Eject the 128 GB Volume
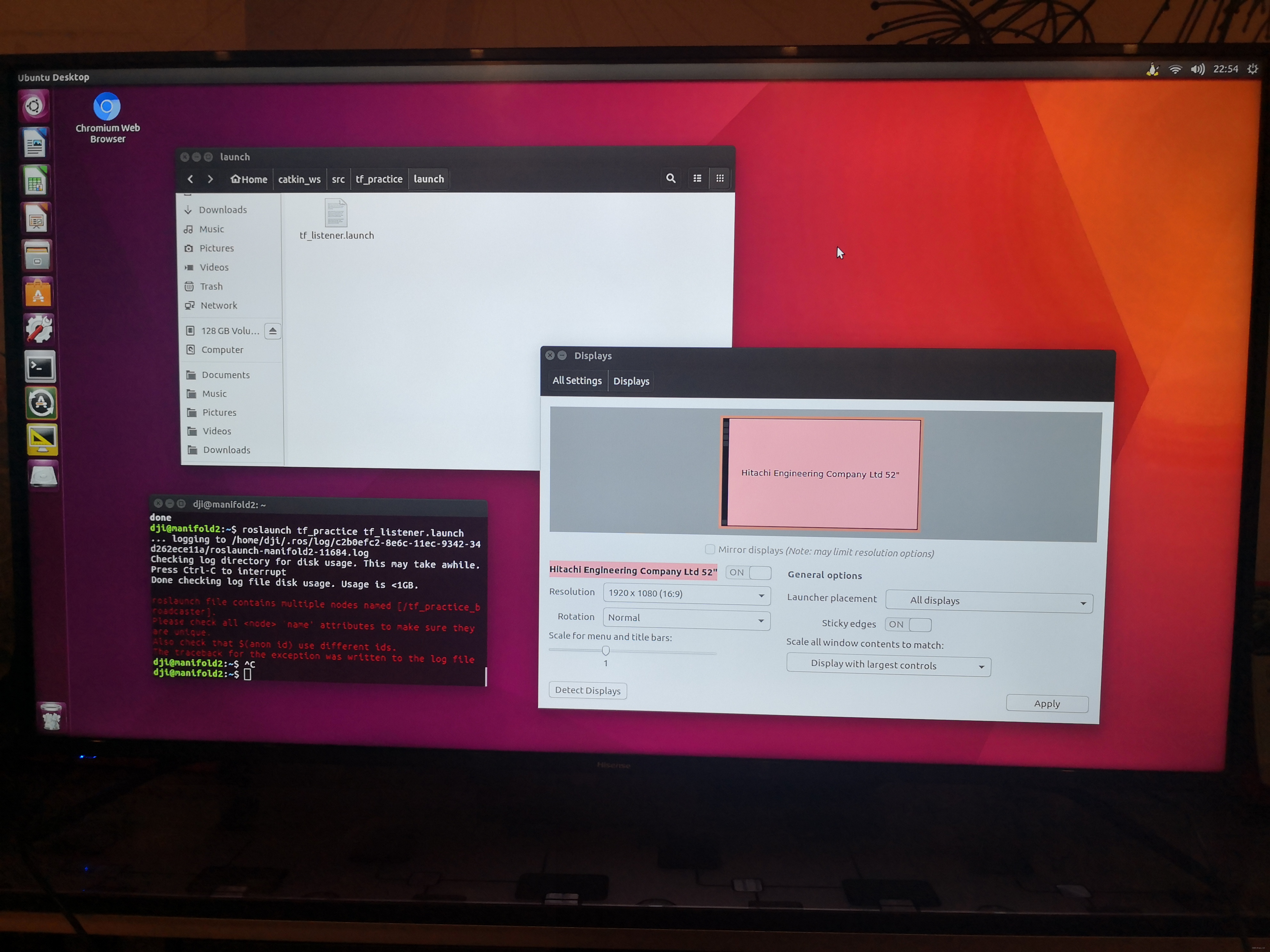Screen dimensions: 1270x952 (x=273, y=331)
